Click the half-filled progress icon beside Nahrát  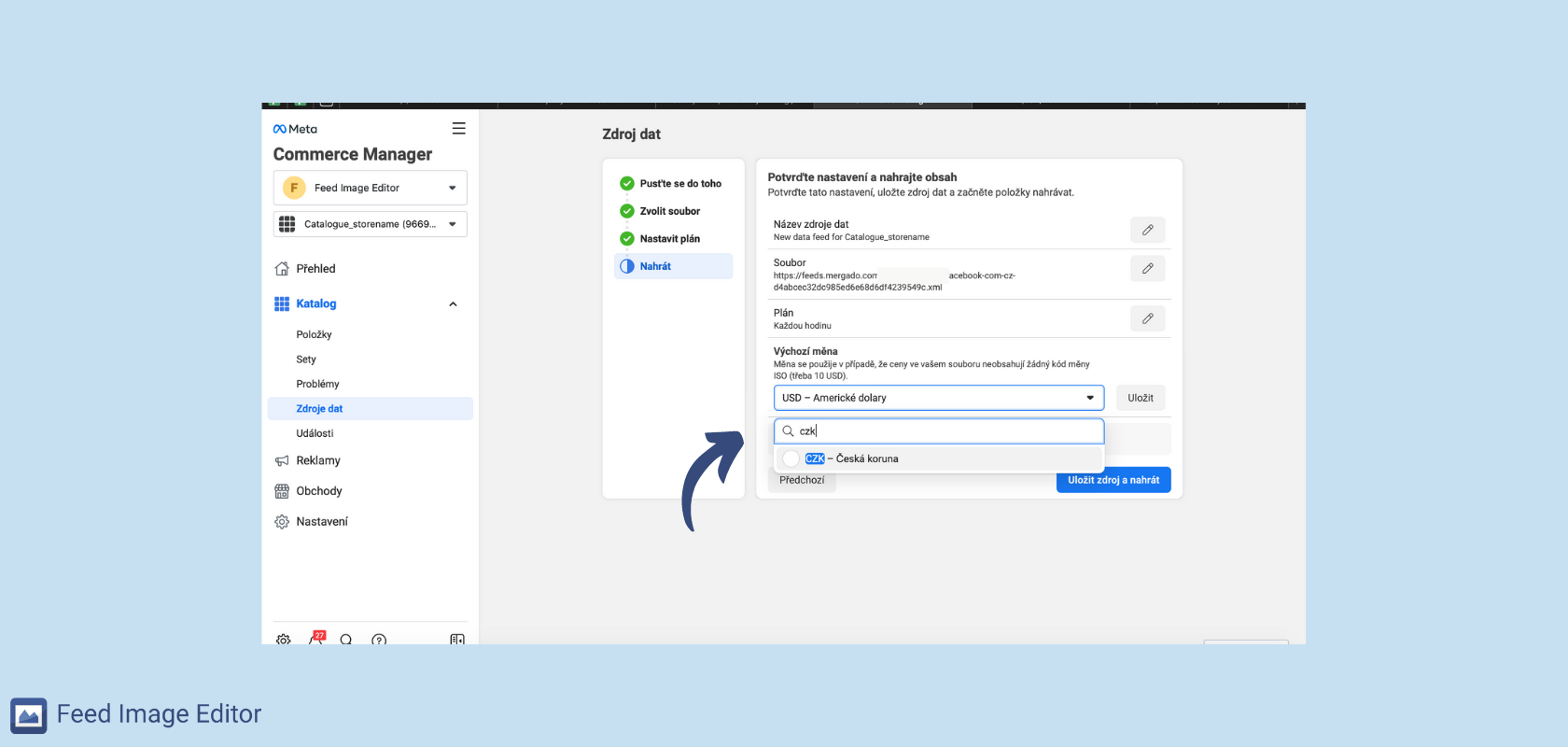627,266
